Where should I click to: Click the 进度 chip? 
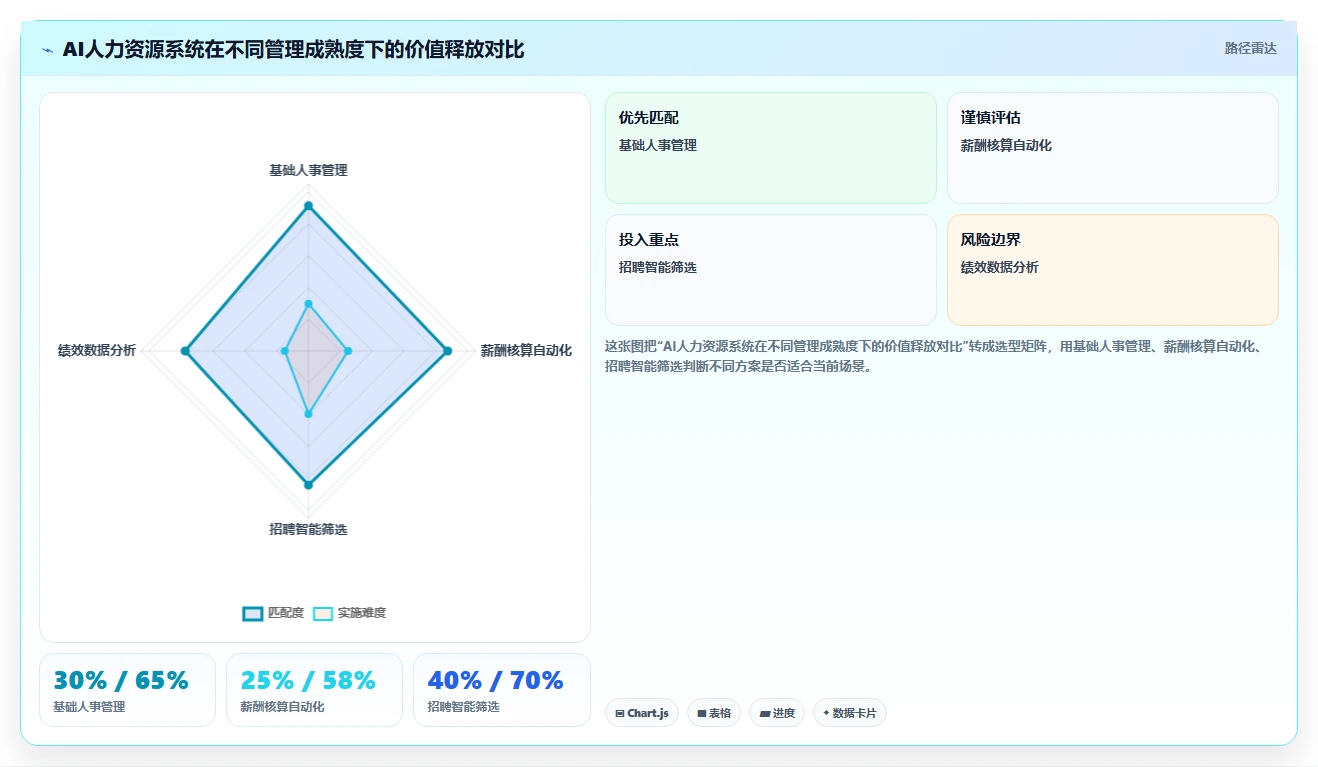[x=777, y=713]
